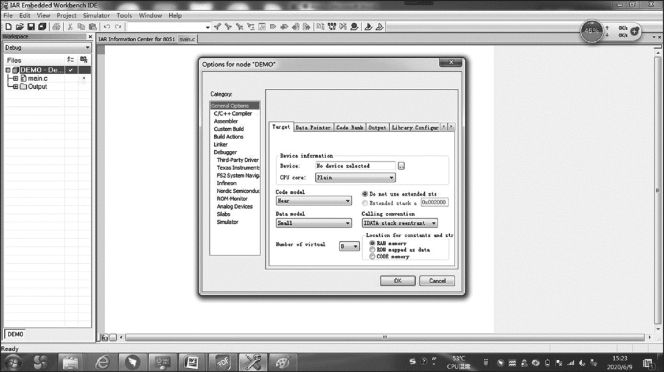This screenshot has width=664, height=372.
Task: Choose 'ROM mapped as data' radio option
Action: [372, 250]
